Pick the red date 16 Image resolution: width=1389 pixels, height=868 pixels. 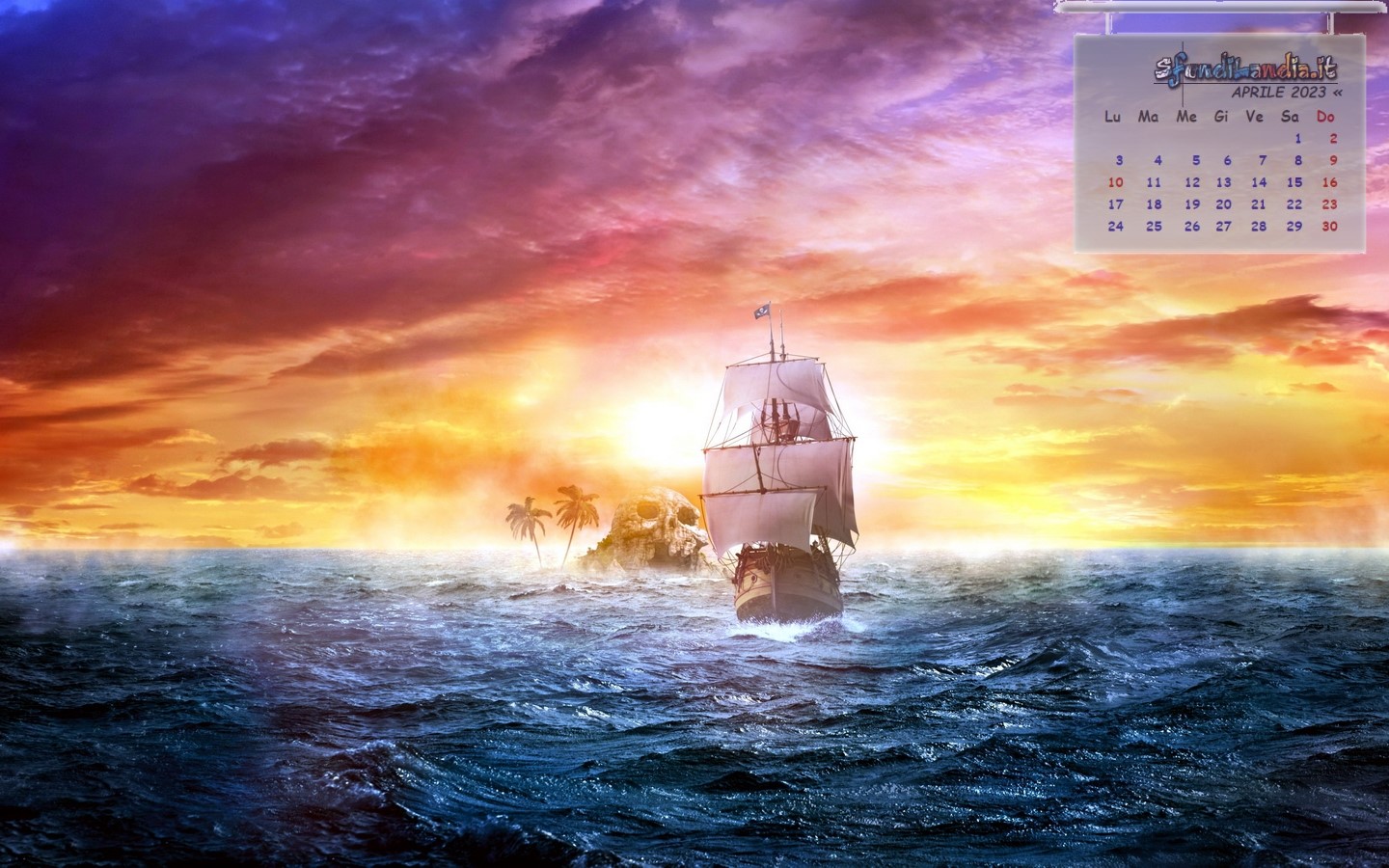point(1330,181)
